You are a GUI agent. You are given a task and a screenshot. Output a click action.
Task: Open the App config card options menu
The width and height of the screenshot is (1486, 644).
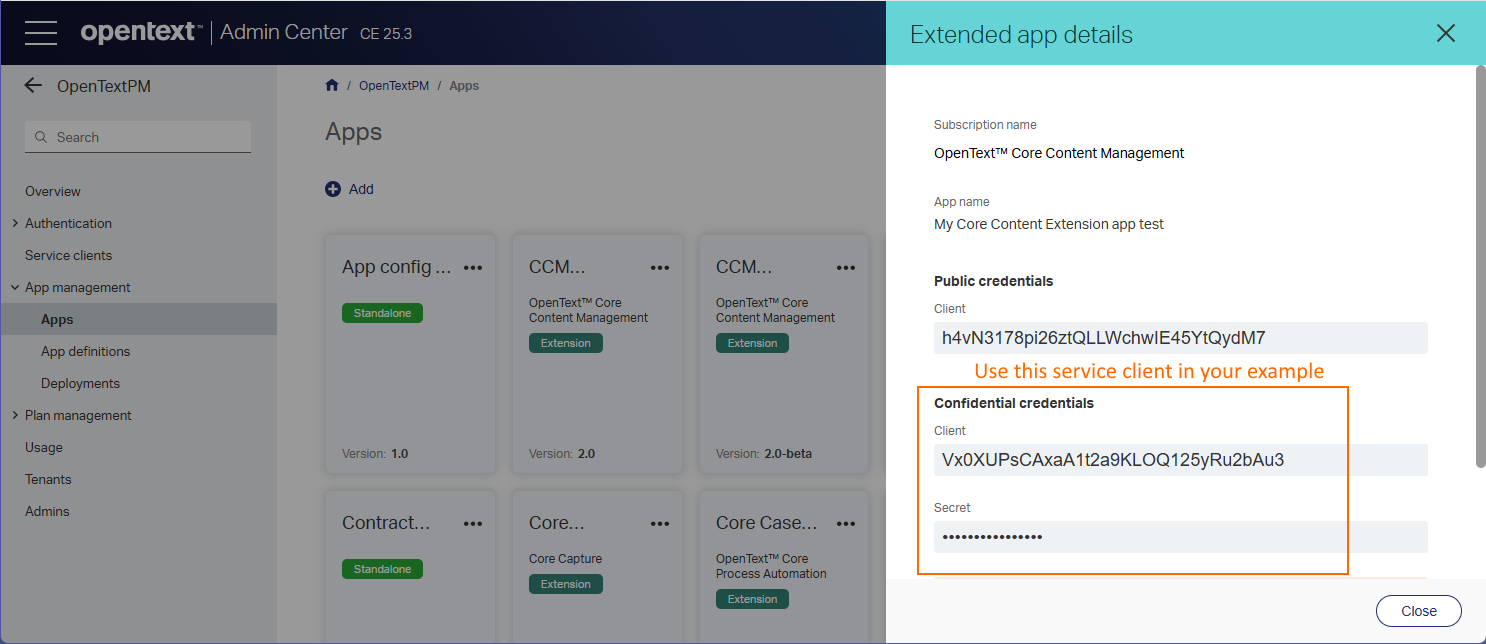point(473,267)
